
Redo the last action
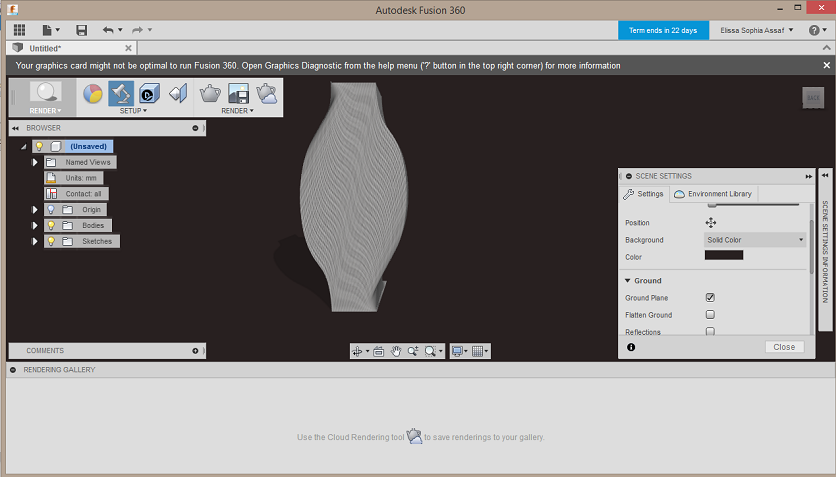tap(138, 30)
